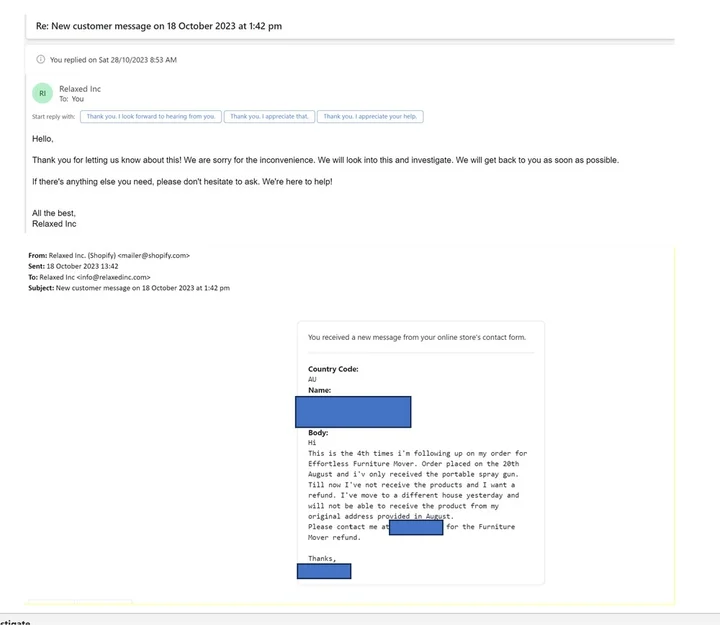Viewport: 720px width, 625px height.
Task: Click the 'Sent: 18 October 2023 13:42' line
Action: 73,266
